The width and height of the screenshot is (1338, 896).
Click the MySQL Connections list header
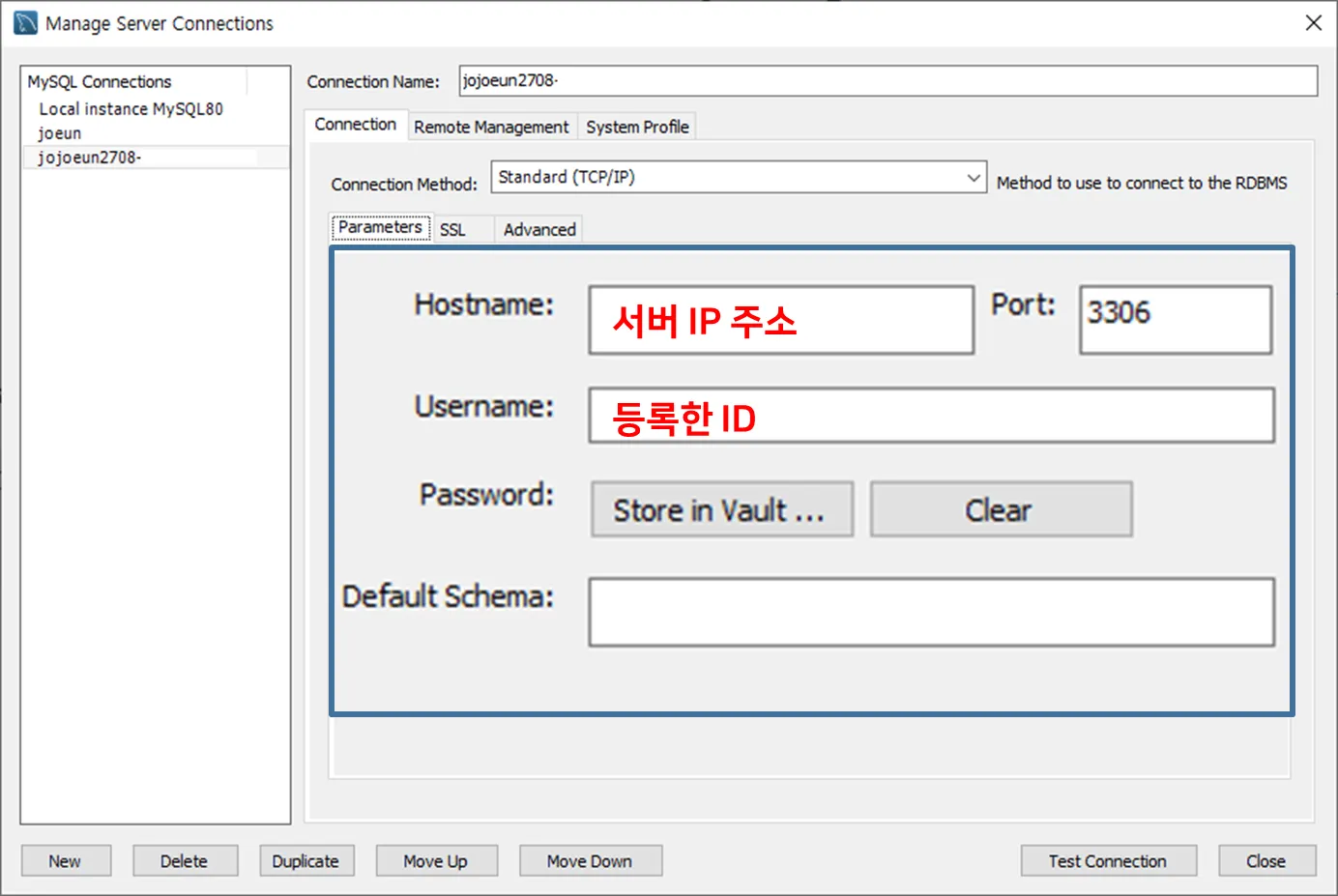point(100,82)
